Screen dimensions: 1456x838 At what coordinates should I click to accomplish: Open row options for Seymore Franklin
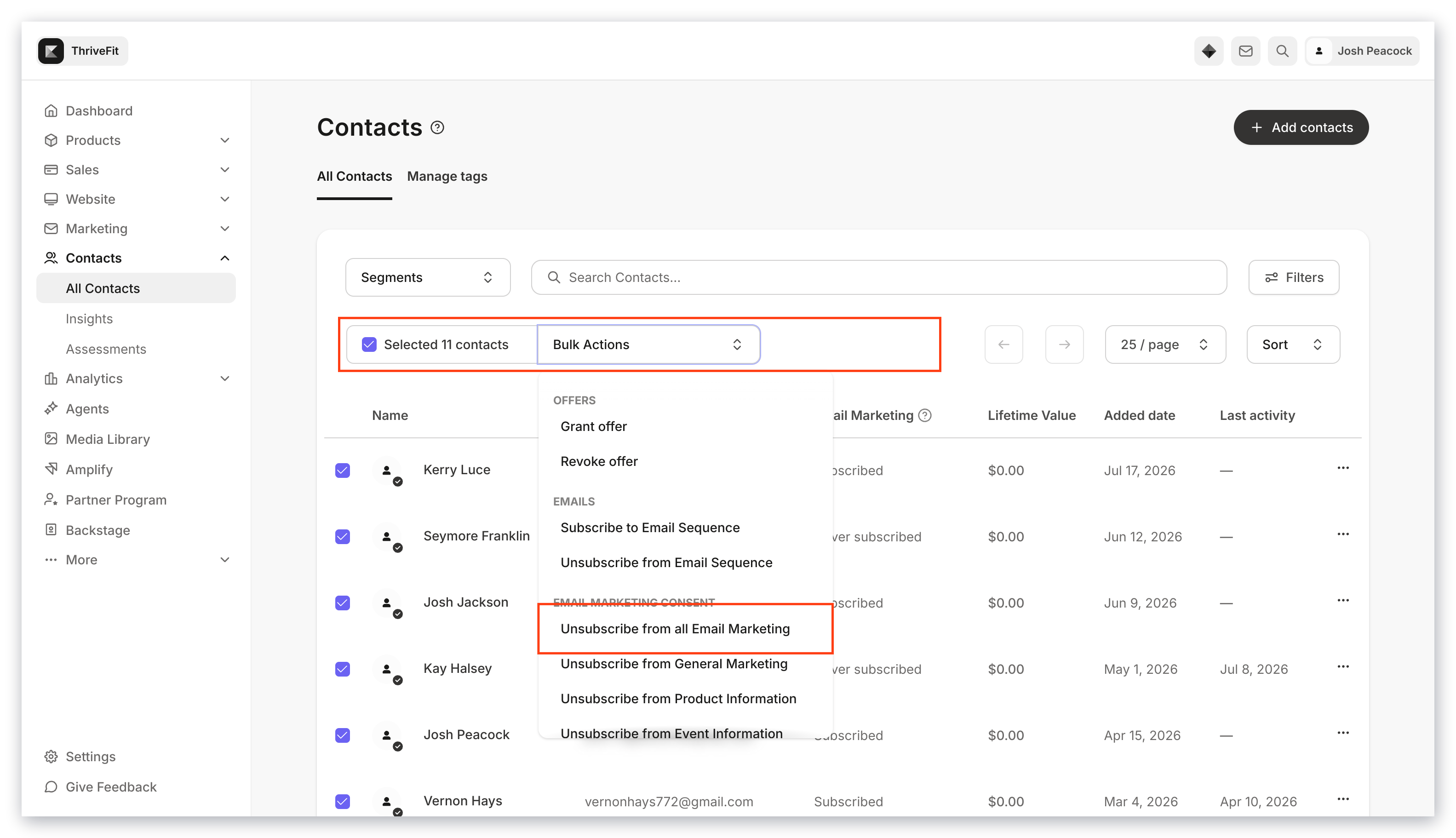1342,534
